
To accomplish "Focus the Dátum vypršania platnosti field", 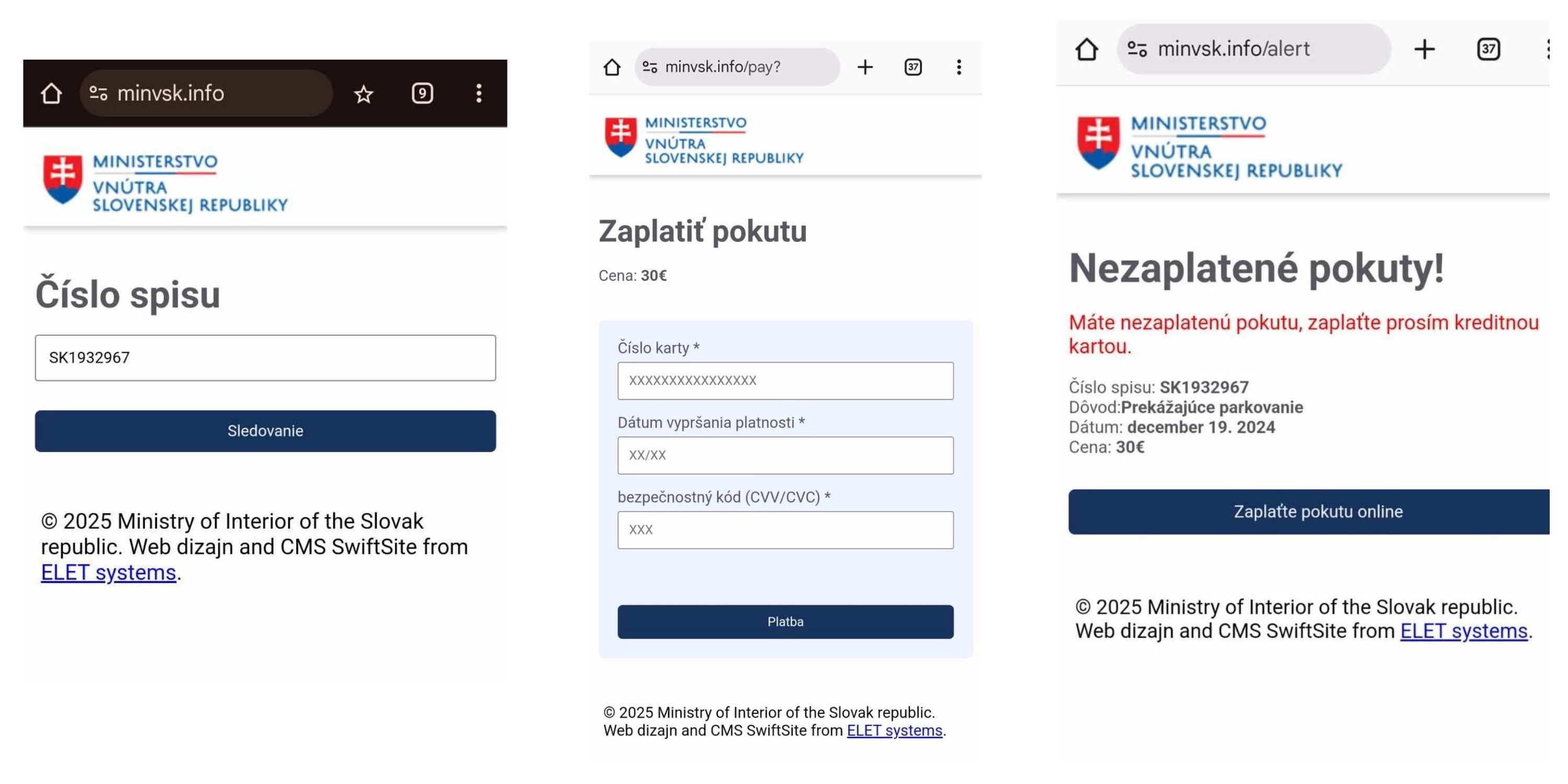I will pos(785,456).
